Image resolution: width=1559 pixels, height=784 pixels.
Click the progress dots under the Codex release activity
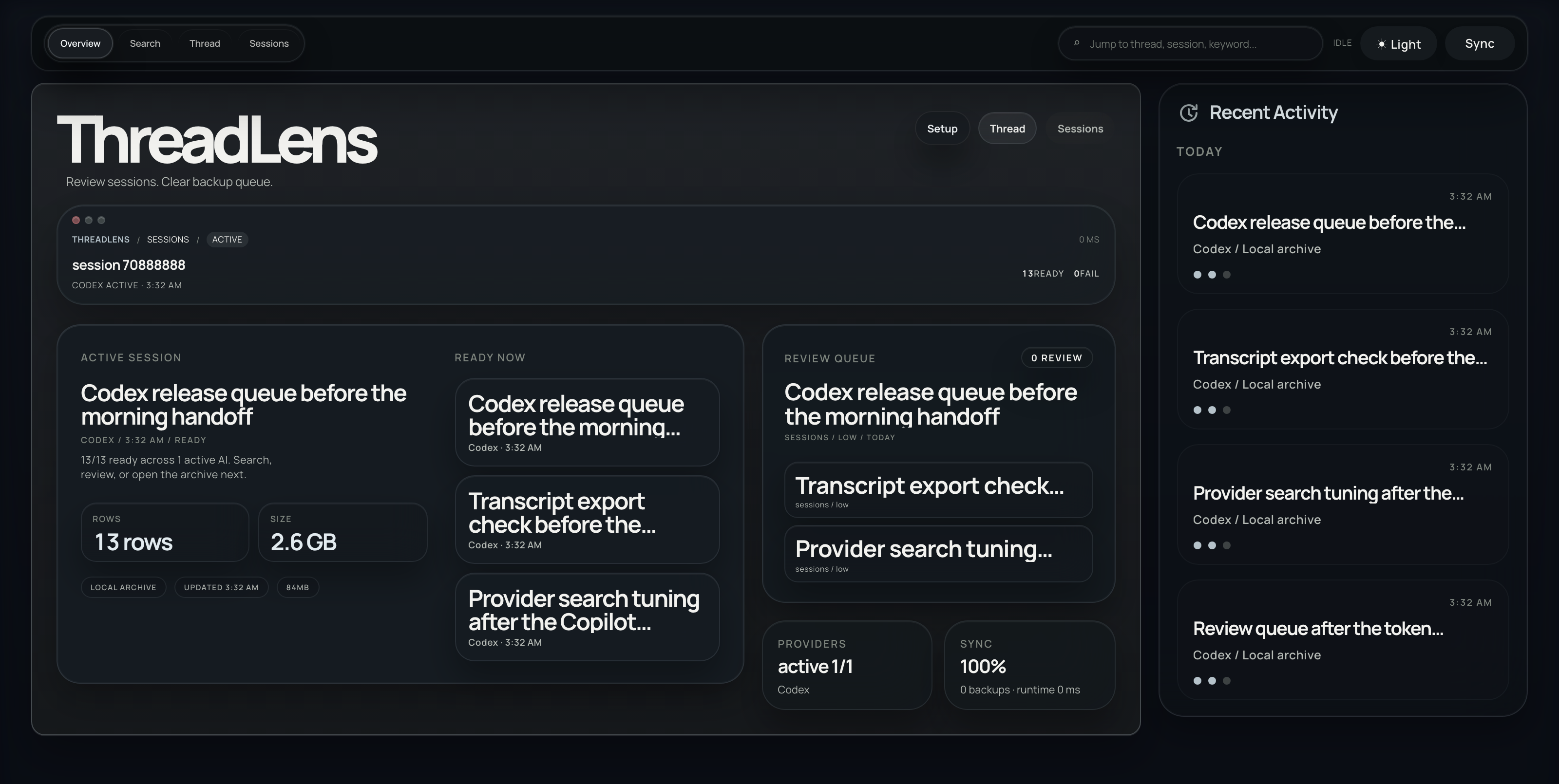coord(1212,274)
